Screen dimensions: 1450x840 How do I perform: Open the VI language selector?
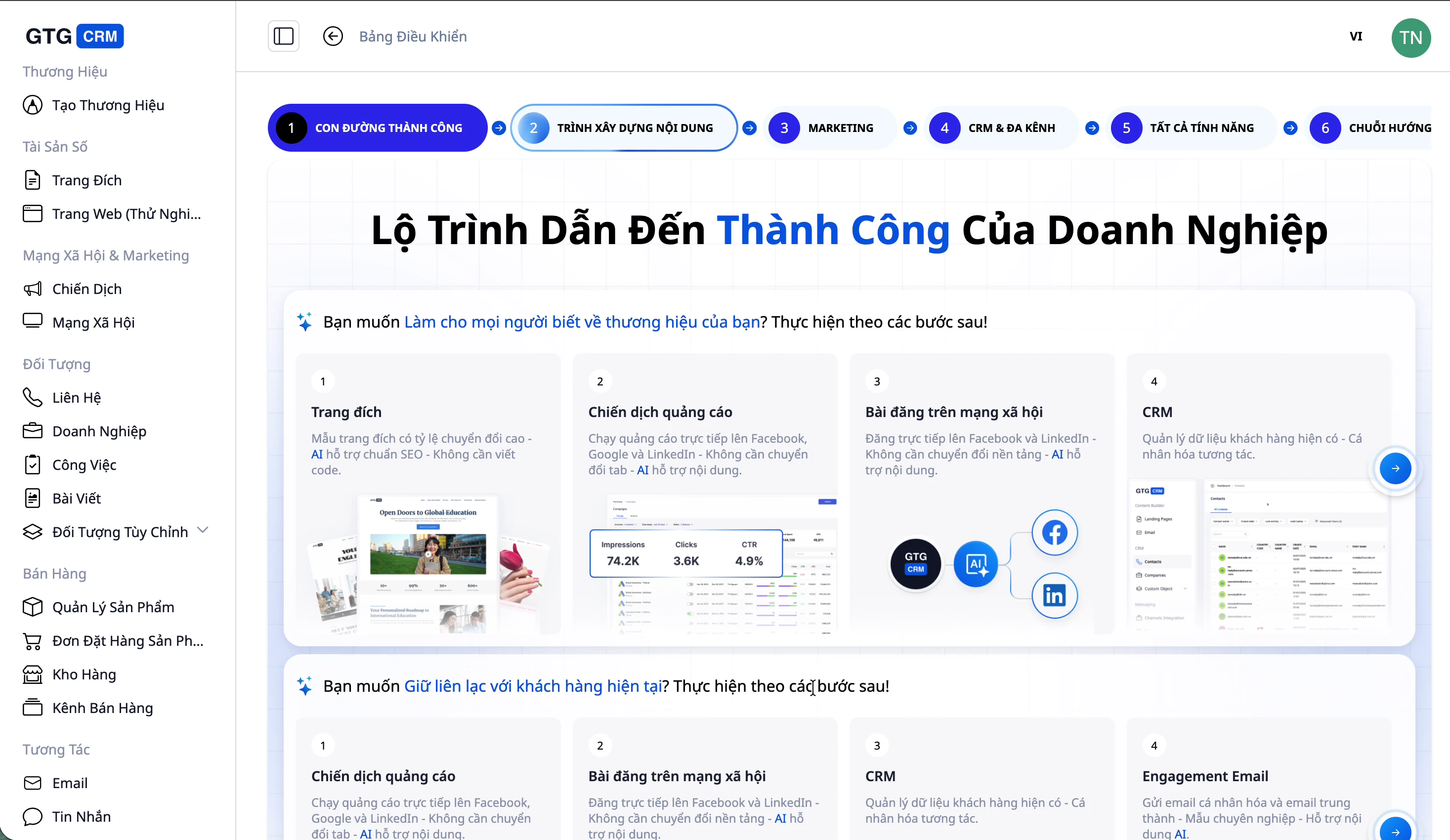click(1356, 36)
